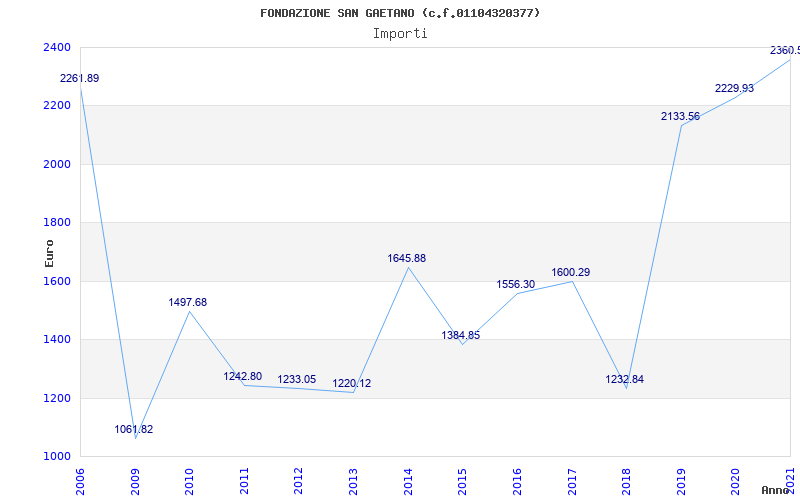800x500 pixels.
Task: Select data label 1232.84
Action: 624,380
